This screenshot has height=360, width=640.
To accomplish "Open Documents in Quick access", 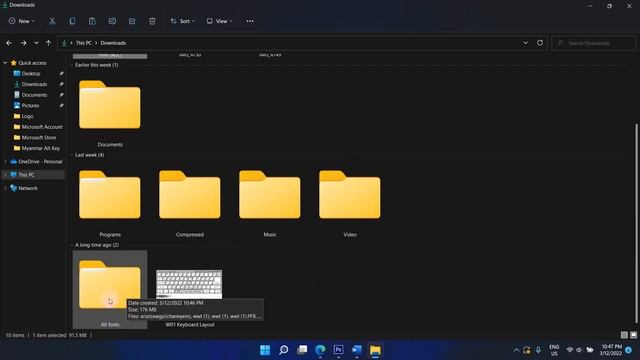I will coord(34,95).
